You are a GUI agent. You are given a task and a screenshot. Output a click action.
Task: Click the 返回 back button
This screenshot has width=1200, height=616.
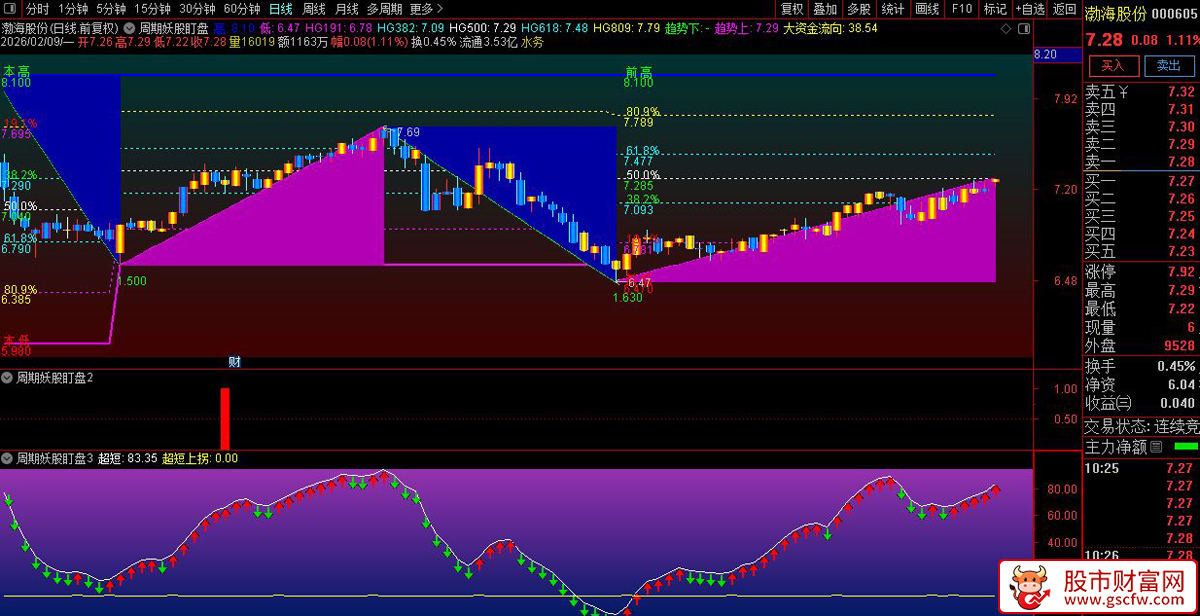[x=1064, y=9]
